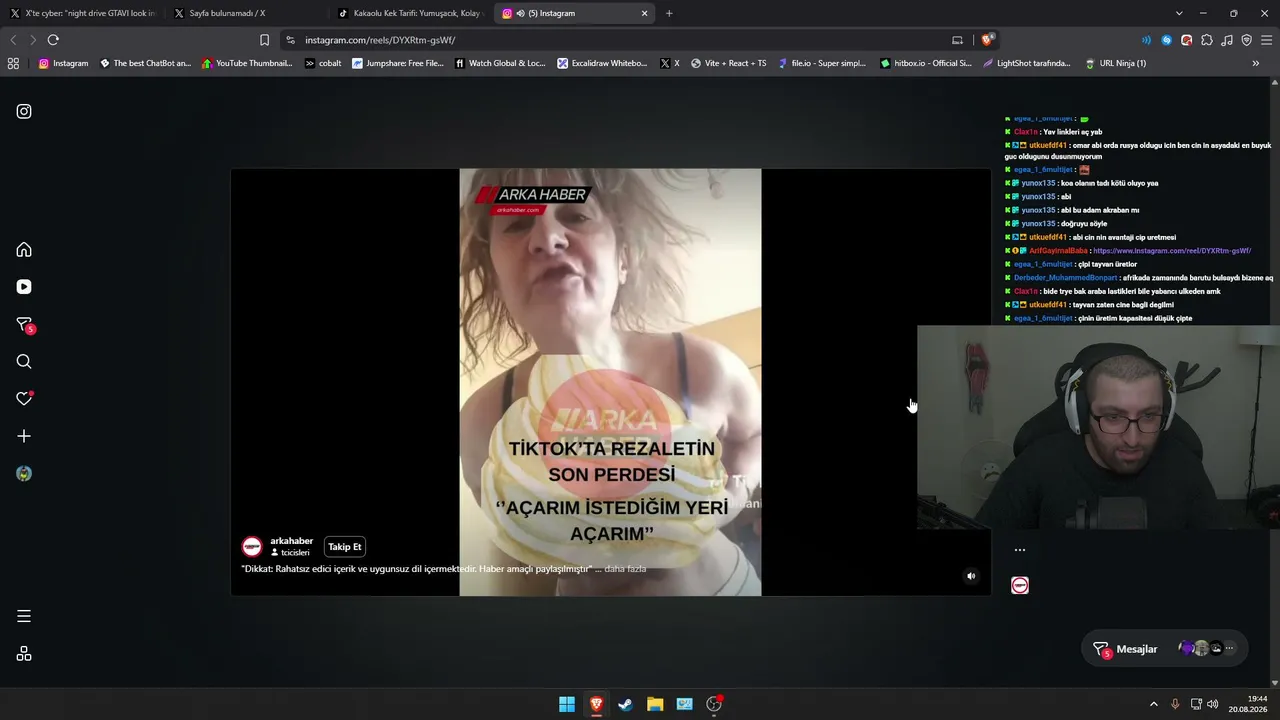The image size is (1280, 720).
Task: Follow arkahaber with Takip Et button
Action: [345, 547]
